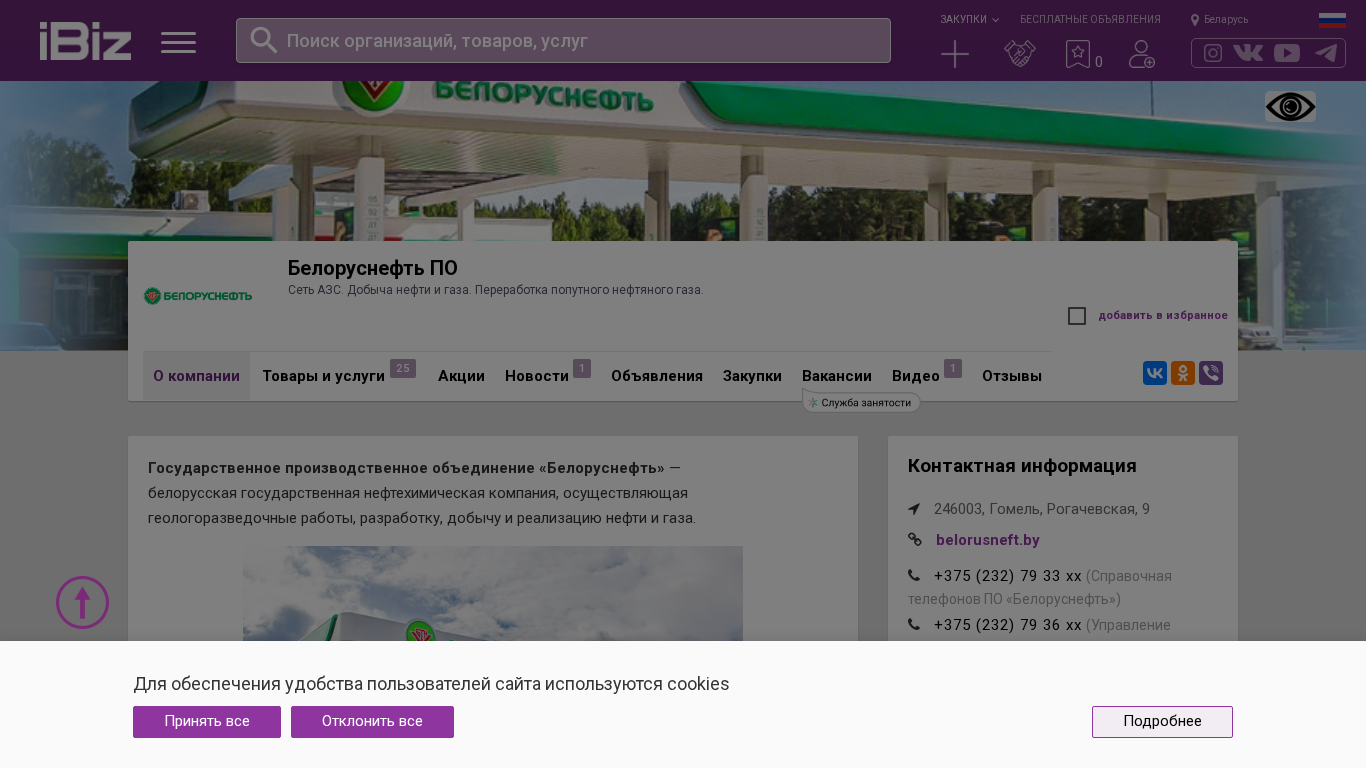Click the handshake icon in header
Viewport: 1366px width, 768px height.
(1019, 54)
